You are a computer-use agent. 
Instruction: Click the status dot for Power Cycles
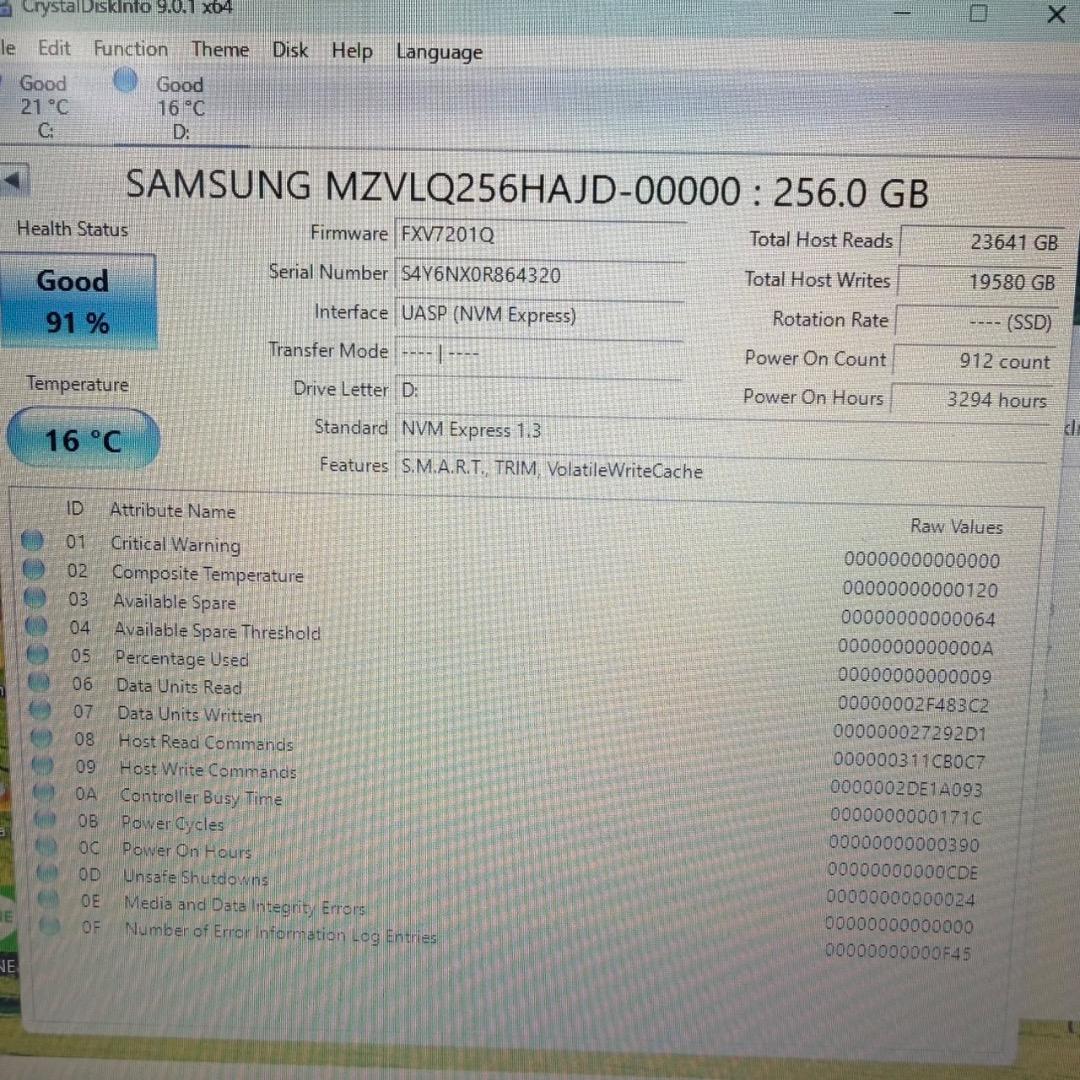[45, 819]
